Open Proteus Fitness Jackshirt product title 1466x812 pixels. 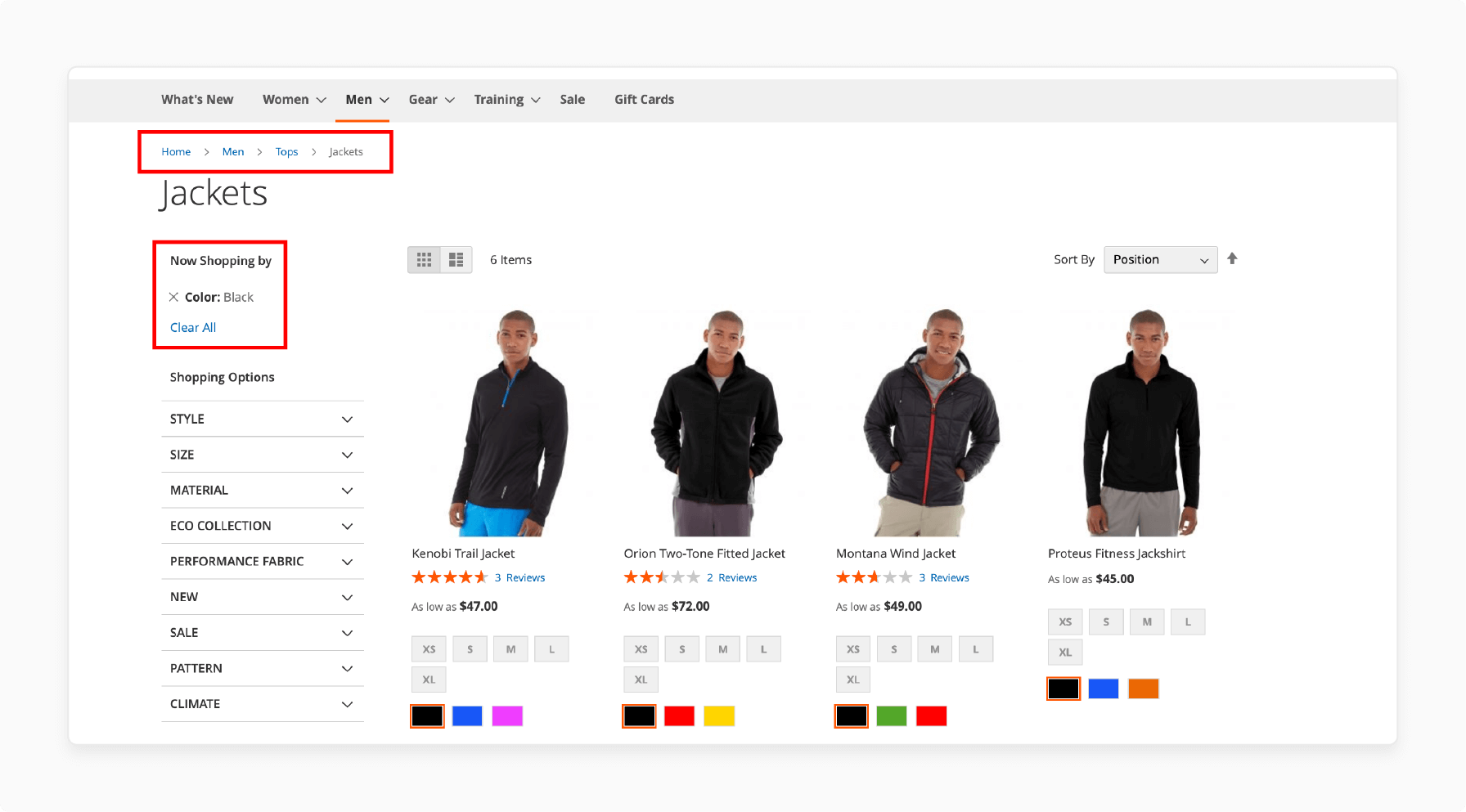(x=1117, y=554)
